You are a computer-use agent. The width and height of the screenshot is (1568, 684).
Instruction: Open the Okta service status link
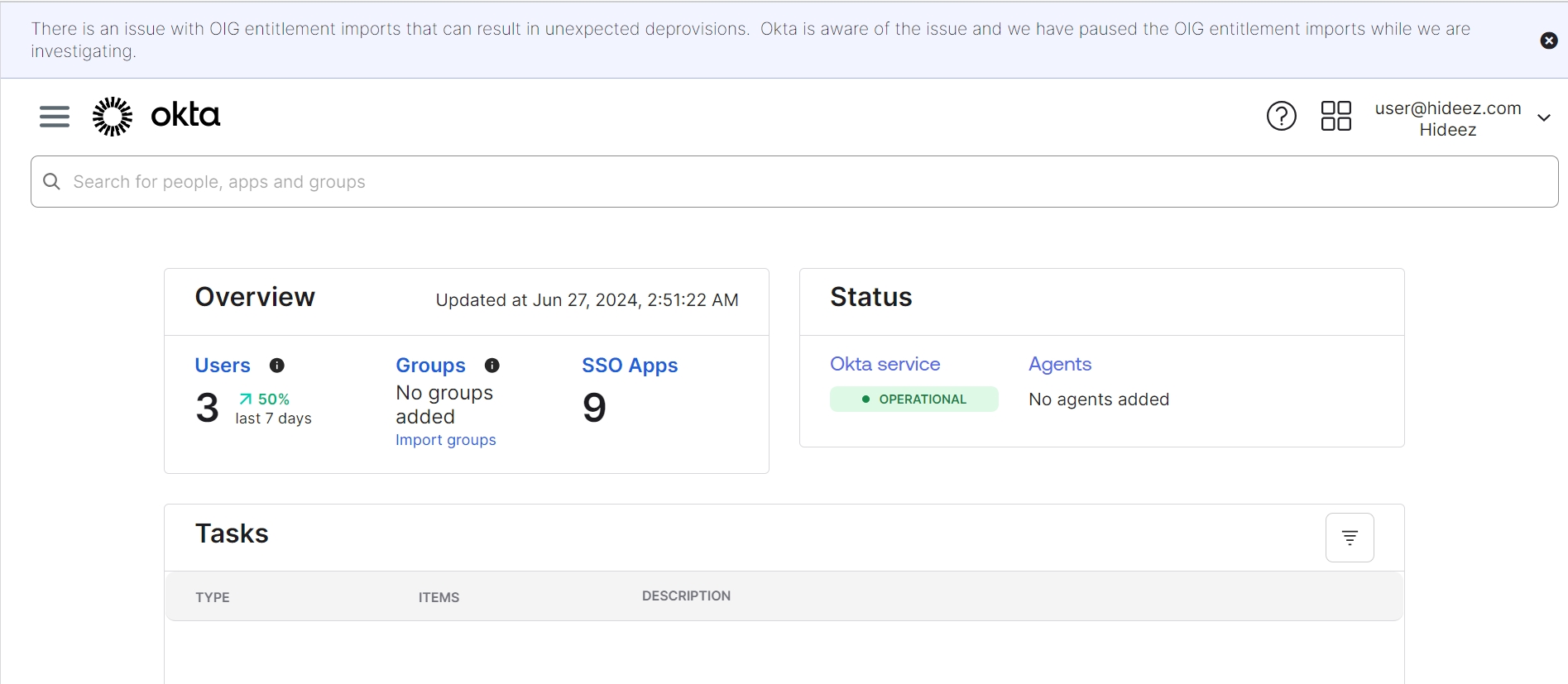click(x=885, y=364)
